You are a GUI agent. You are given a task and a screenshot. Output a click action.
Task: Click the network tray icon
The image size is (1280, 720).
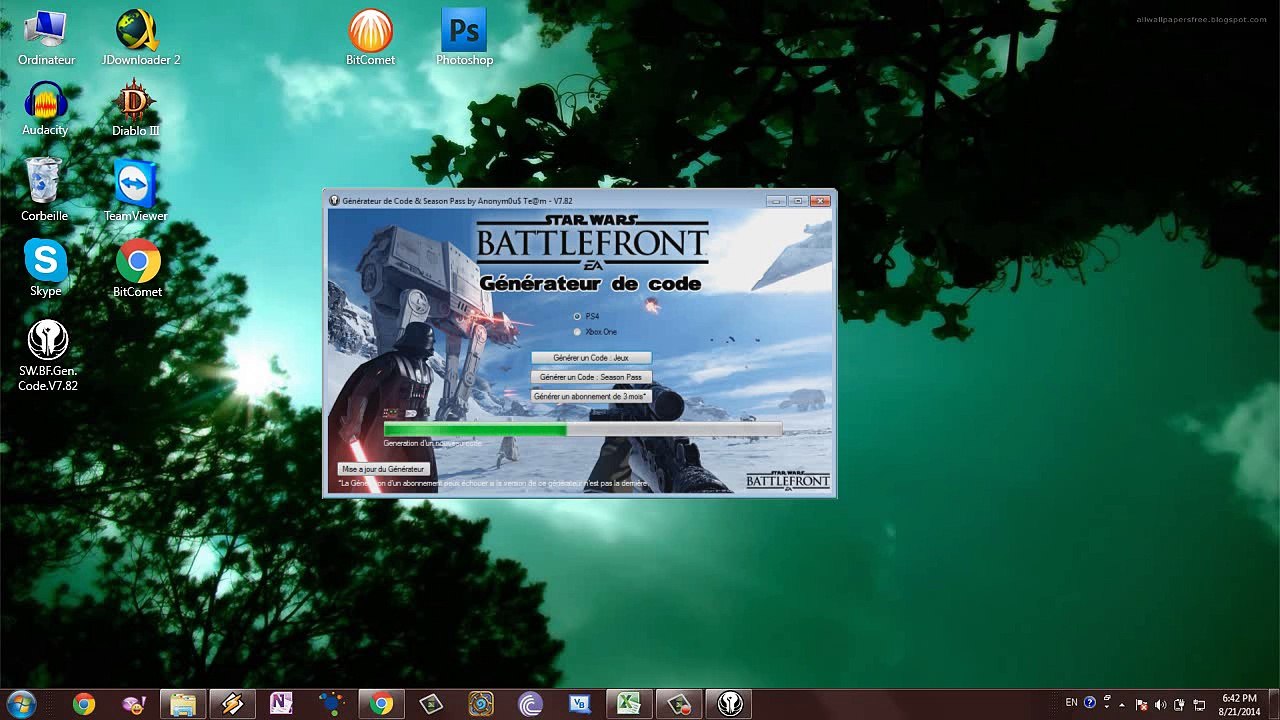tap(1200, 704)
